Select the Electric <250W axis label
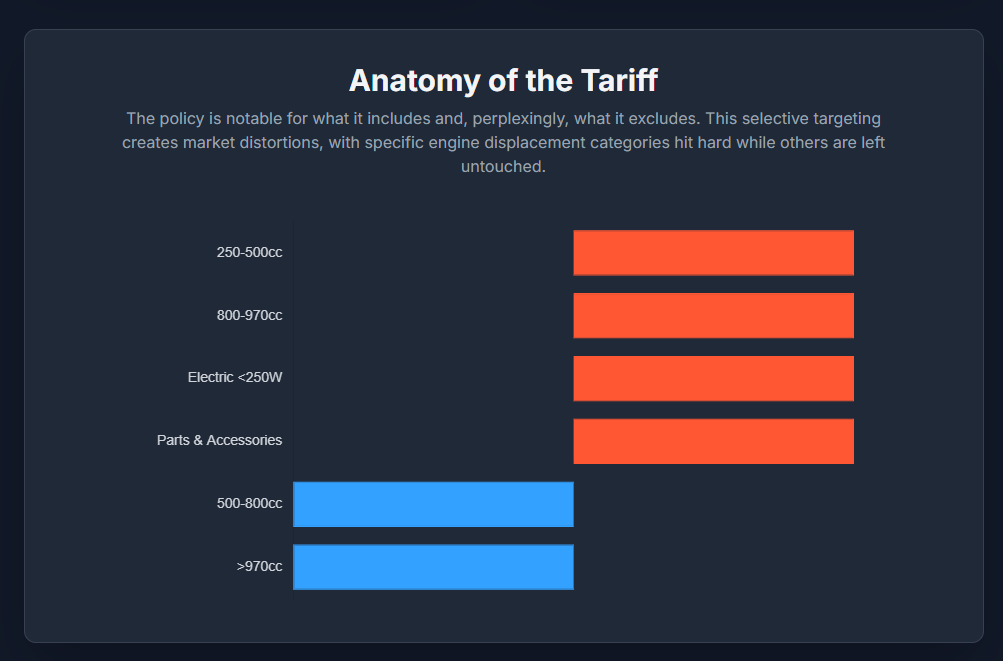 tap(235, 378)
